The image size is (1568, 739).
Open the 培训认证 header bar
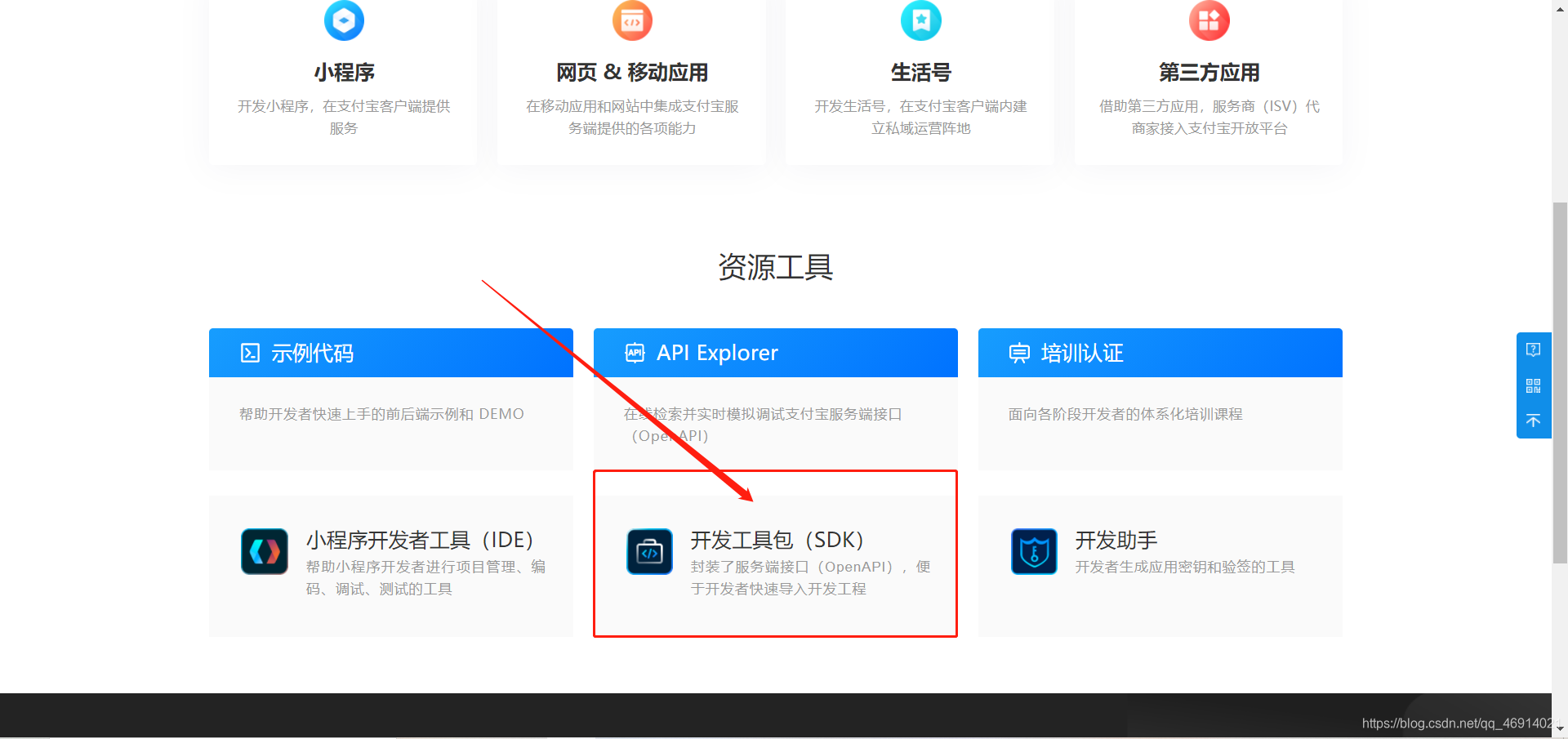(x=1160, y=353)
